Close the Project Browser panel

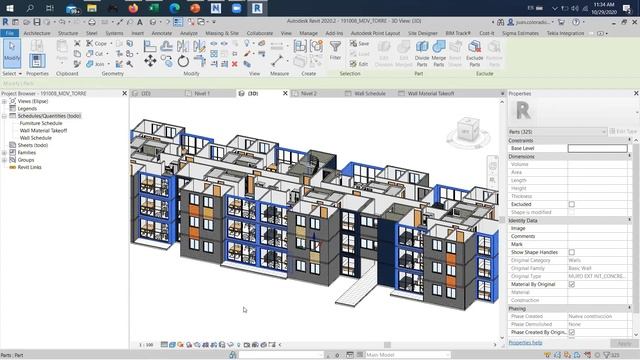pyautogui.click(x=124, y=93)
